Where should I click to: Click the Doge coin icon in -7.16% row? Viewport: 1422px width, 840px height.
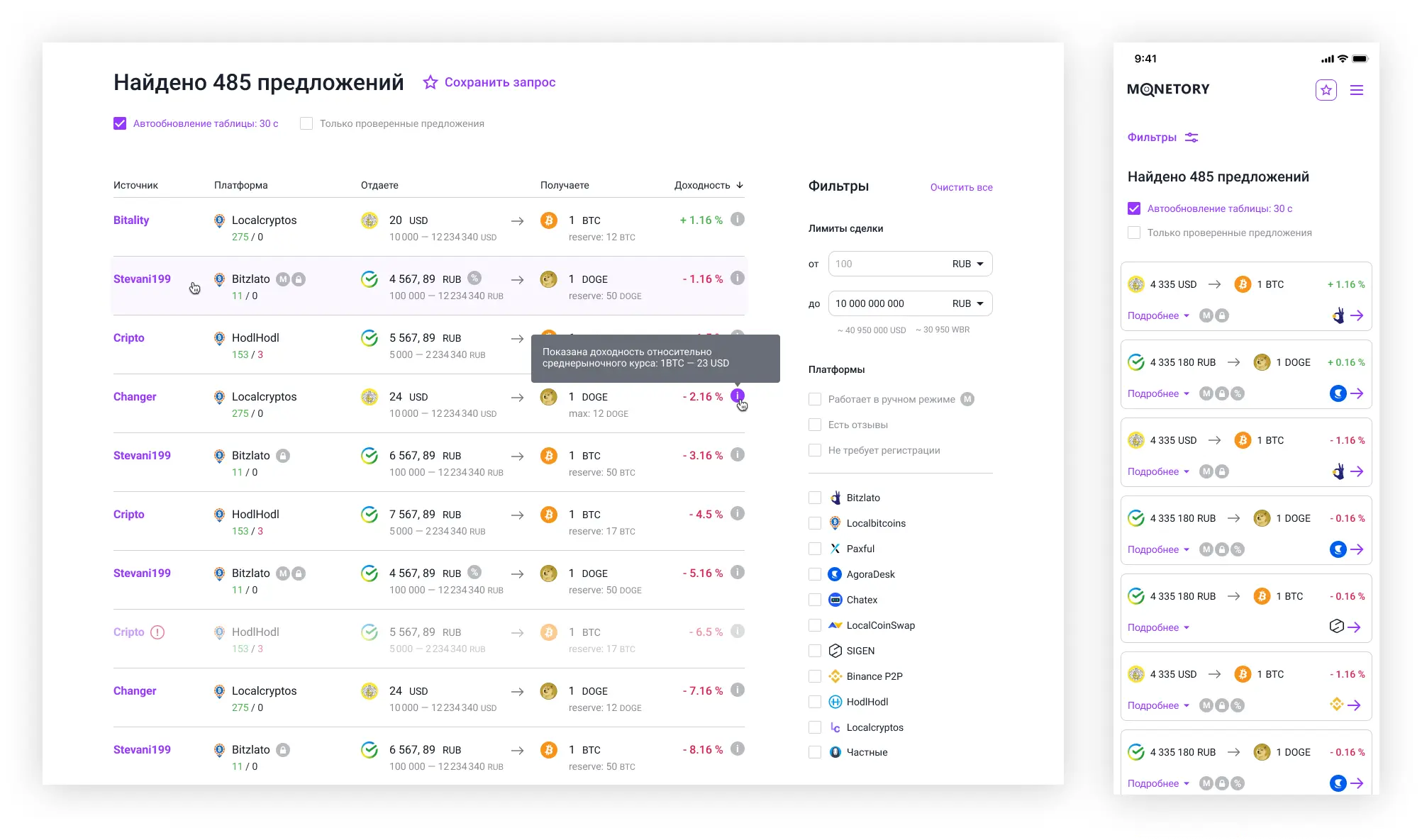(549, 691)
